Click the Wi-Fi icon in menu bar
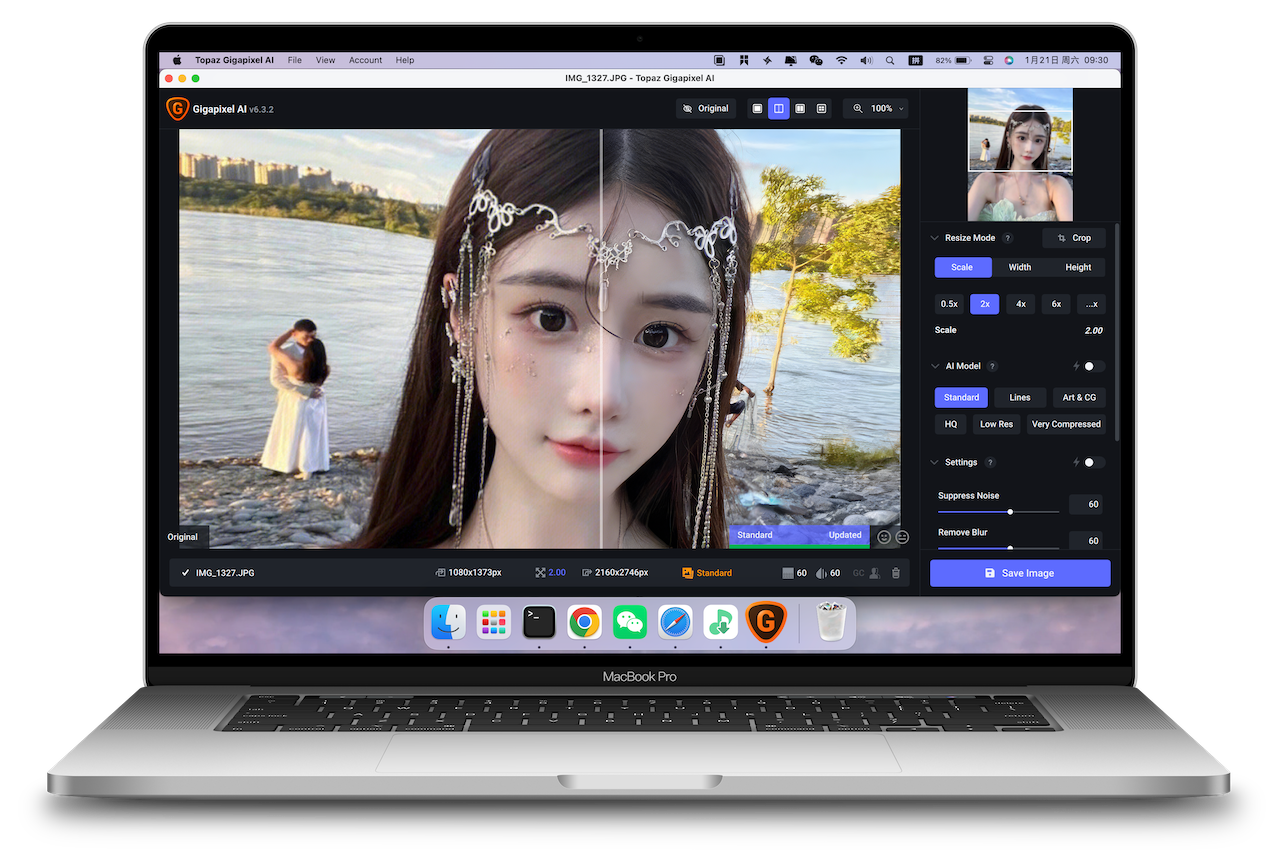Image resolution: width=1280 pixels, height=858 pixels. tap(842, 60)
